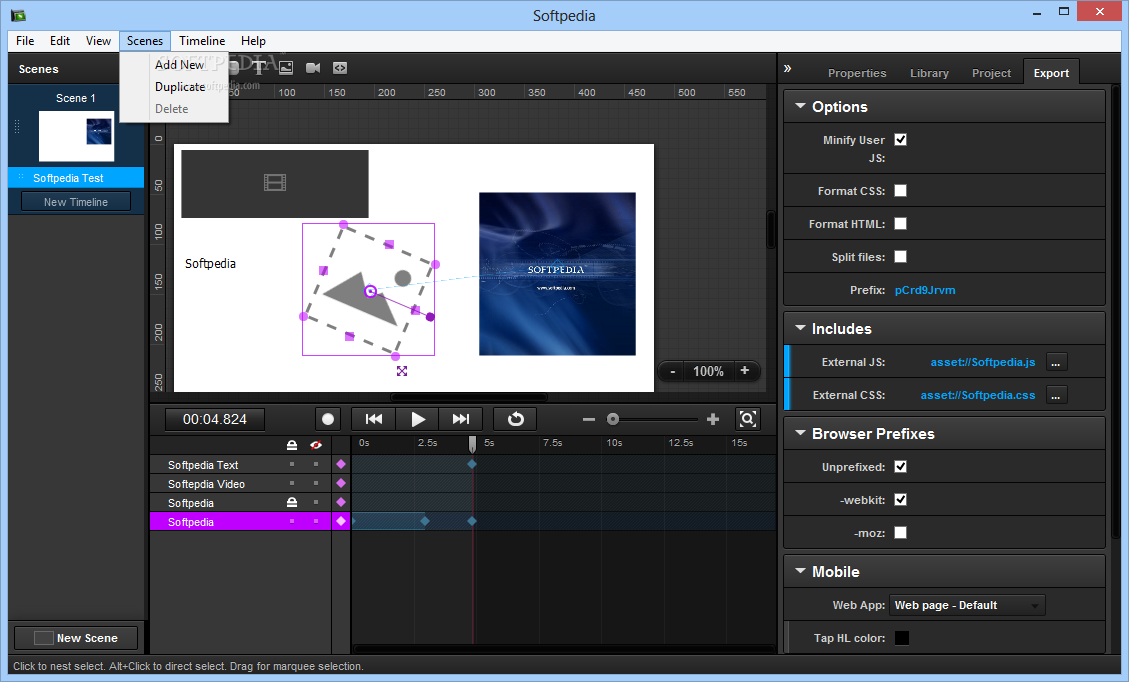The width and height of the screenshot is (1129, 682).
Task: Open the File menu
Action: pos(25,41)
